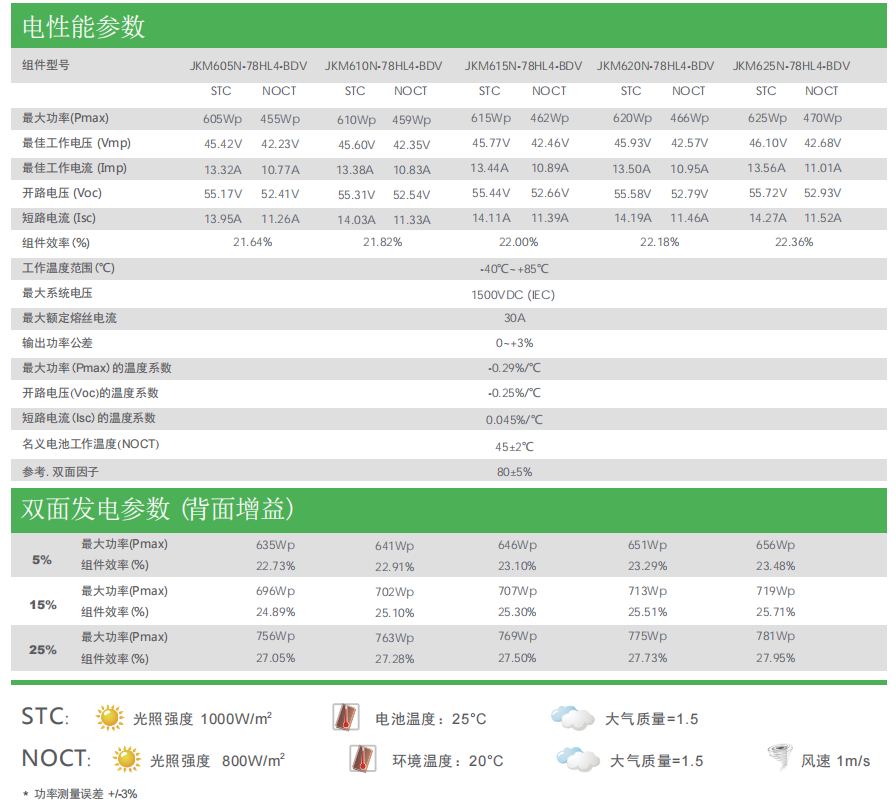Click the 455Wp NOCT power value
The height and width of the screenshot is (806, 896).
(280, 119)
